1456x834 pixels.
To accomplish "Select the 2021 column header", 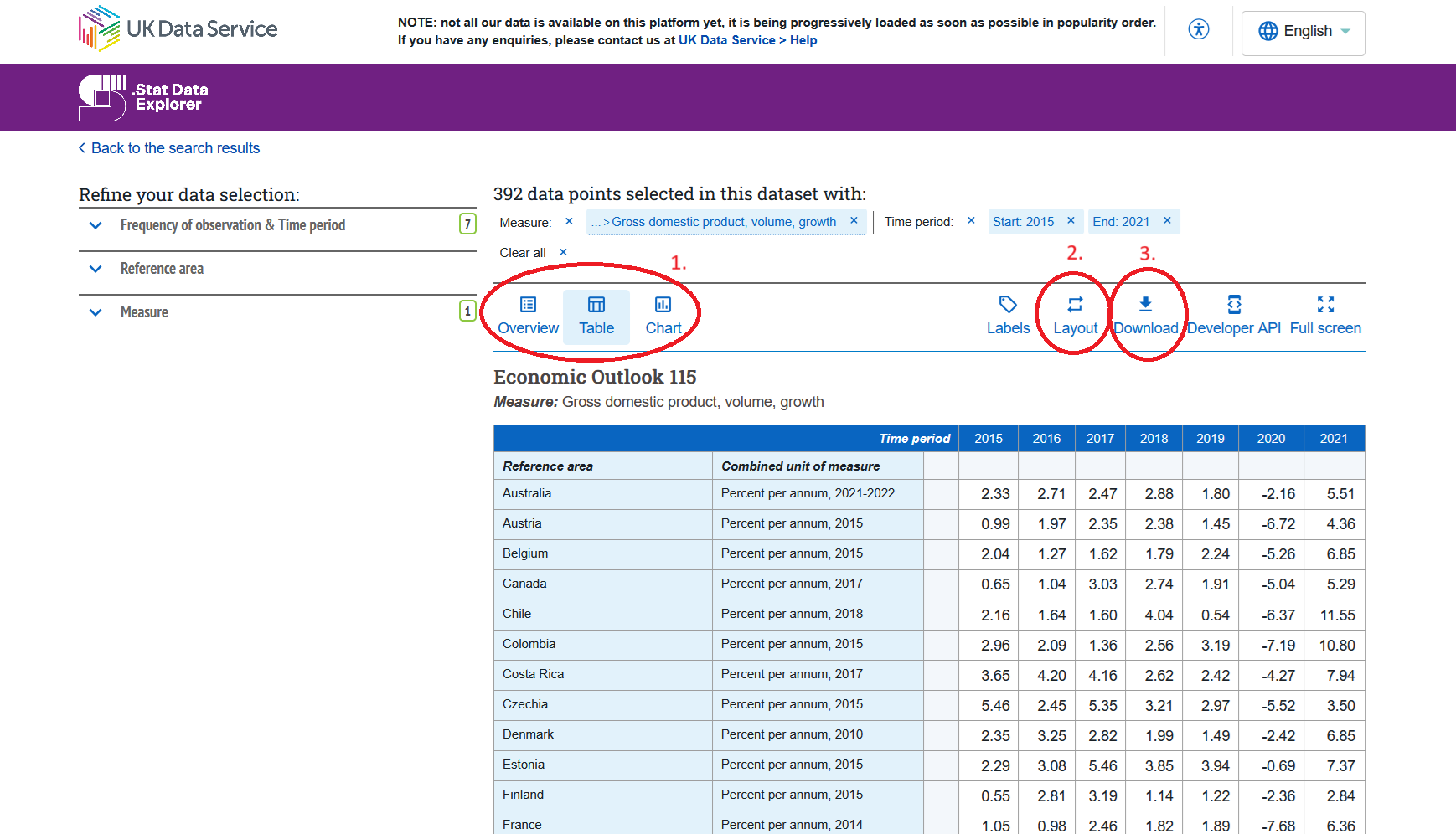I will tap(1334, 439).
